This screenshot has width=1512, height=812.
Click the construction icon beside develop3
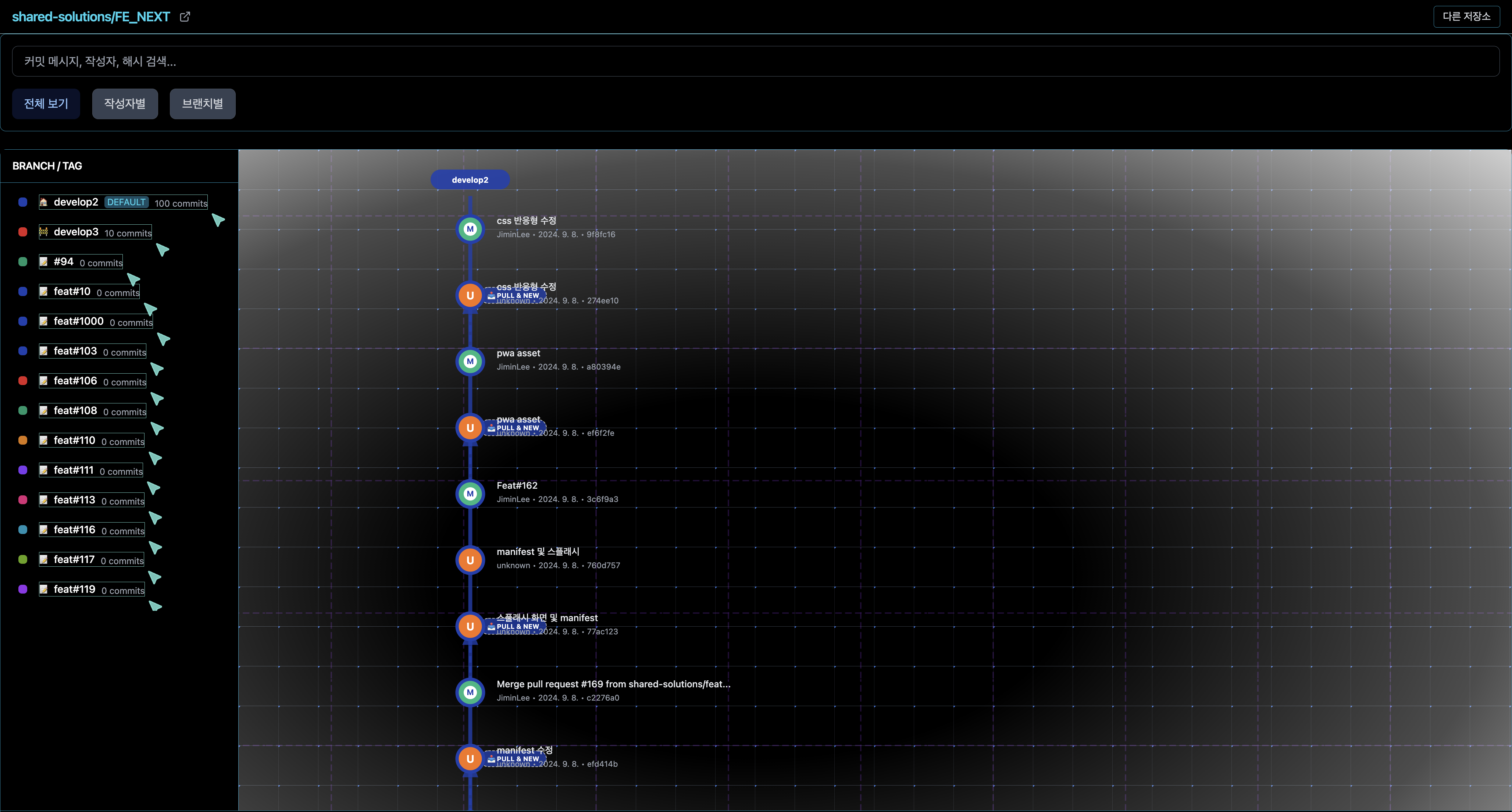[x=43, y=232]
